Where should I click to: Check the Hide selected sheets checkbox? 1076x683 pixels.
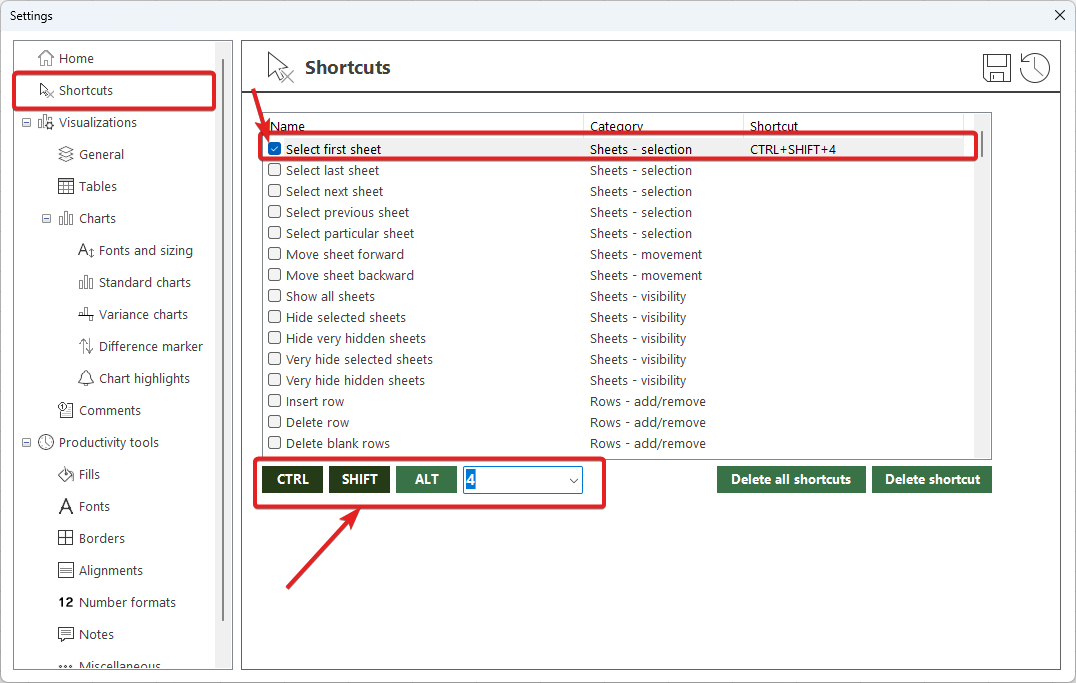click(274, 317)
